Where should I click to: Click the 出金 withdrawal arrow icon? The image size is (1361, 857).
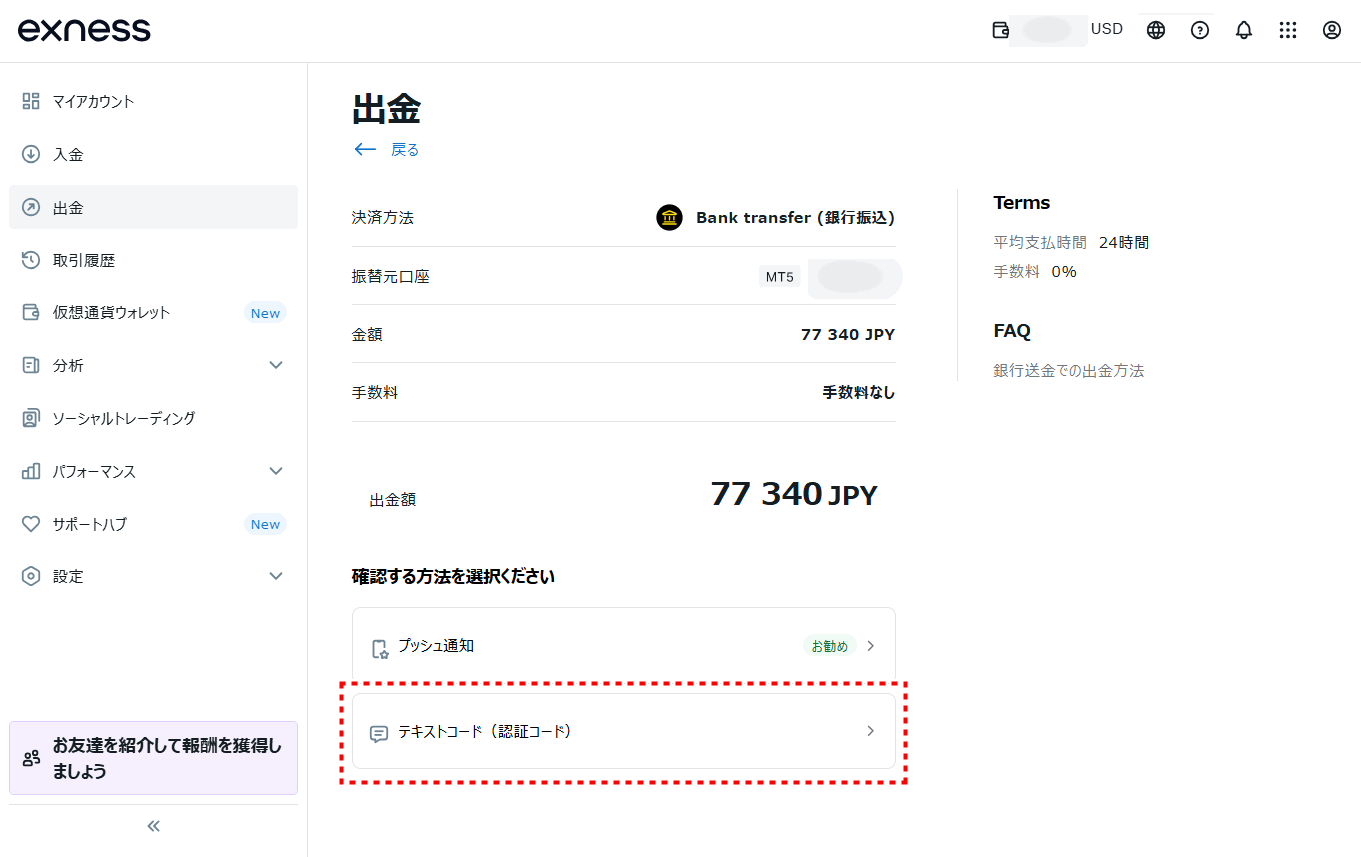tap(31, 208)
